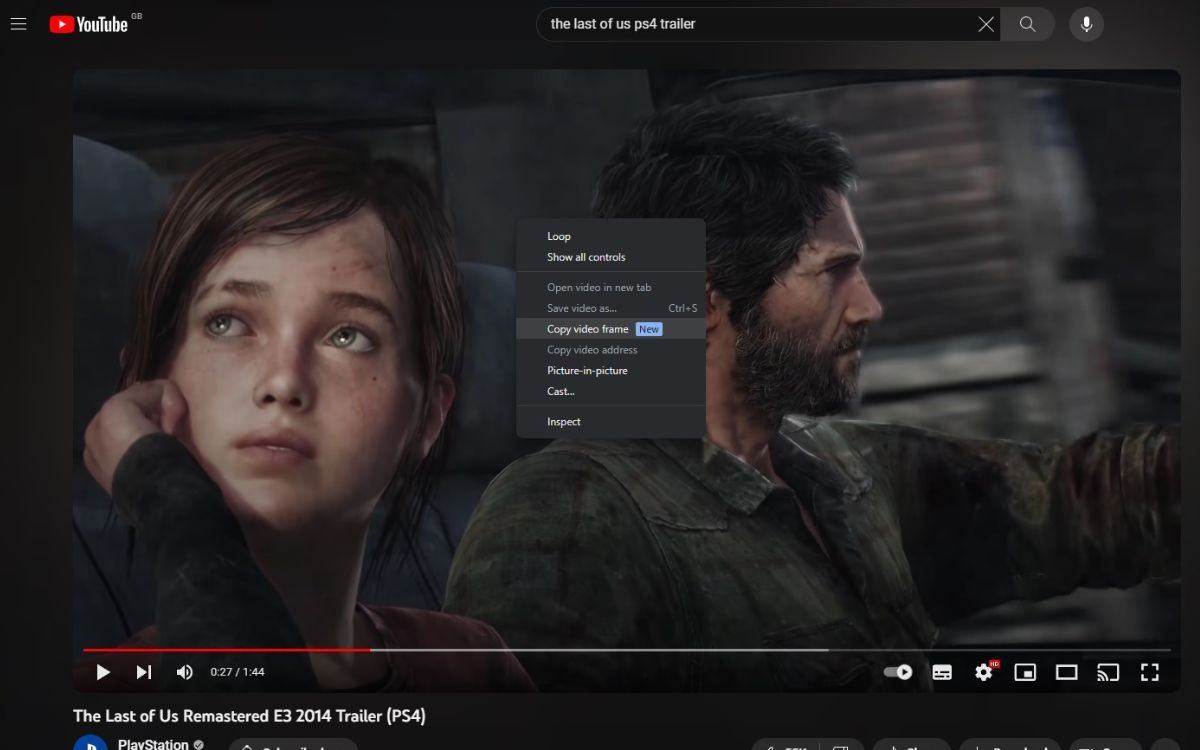Screen dimensions: 1200x750
Task: Open video settings gear menu
Action: click(x=984, y=672)
